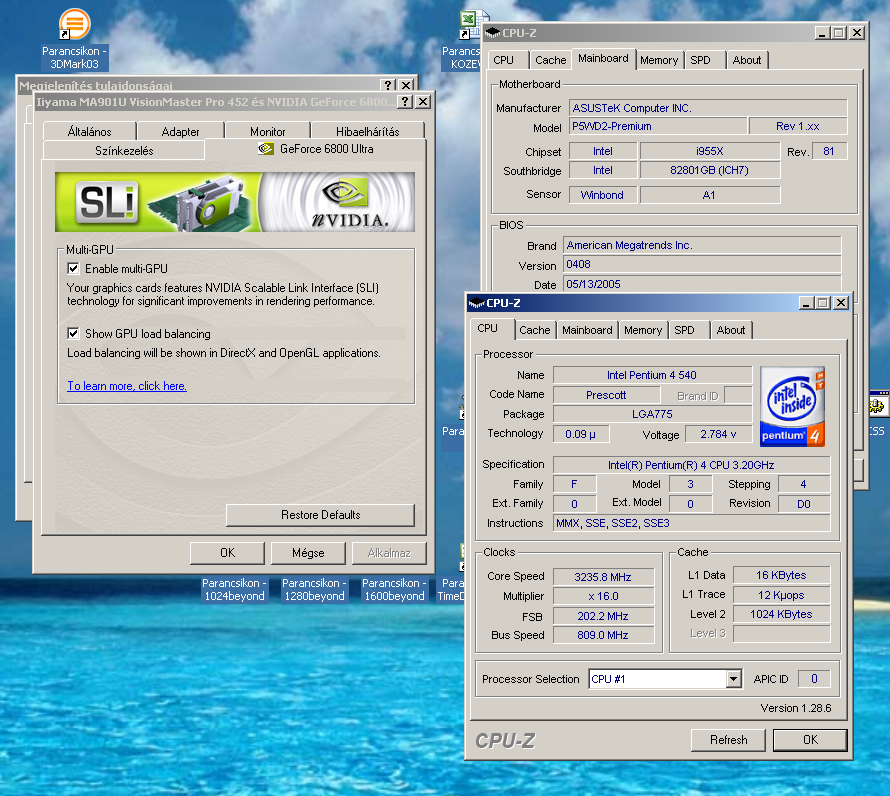Follow the 'To learn more, click here' link
Image resolution: width=890 pixels, height=796 pixels.
coord(127,386)
